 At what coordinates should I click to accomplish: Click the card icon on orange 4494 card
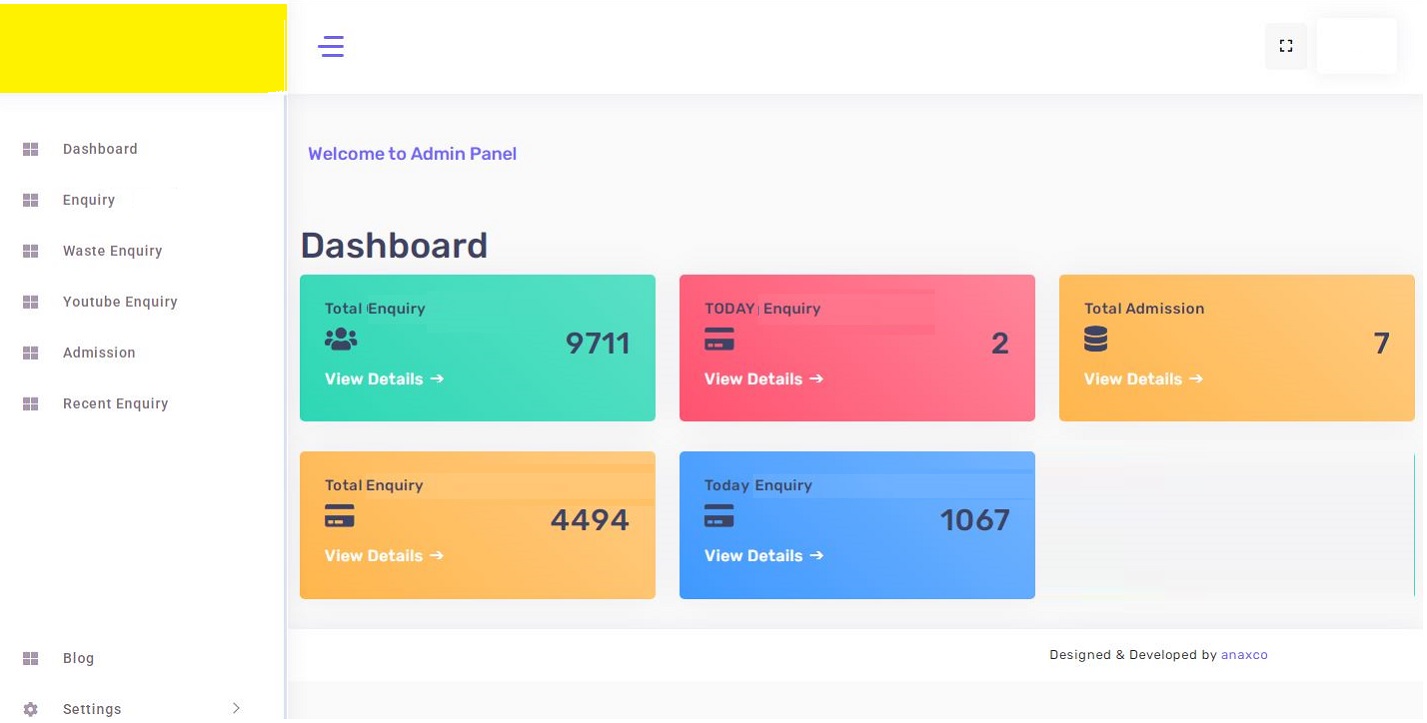pos(340,516)
